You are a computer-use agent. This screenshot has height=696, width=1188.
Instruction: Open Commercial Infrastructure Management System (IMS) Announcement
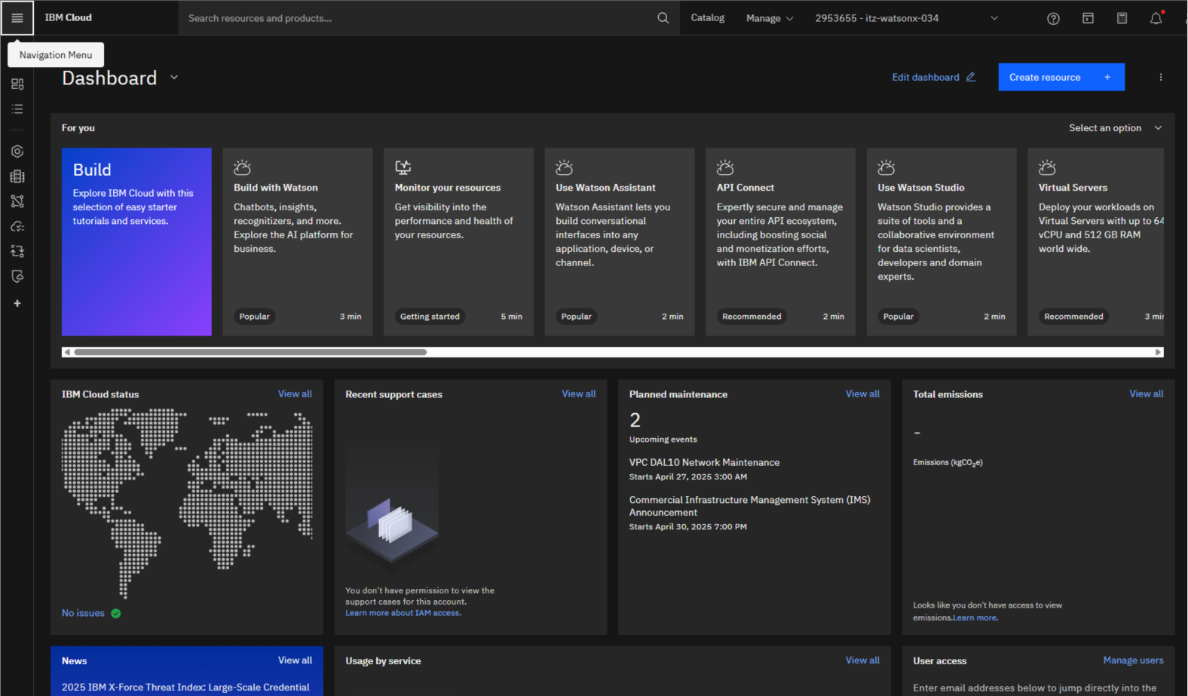click(749, 506)
